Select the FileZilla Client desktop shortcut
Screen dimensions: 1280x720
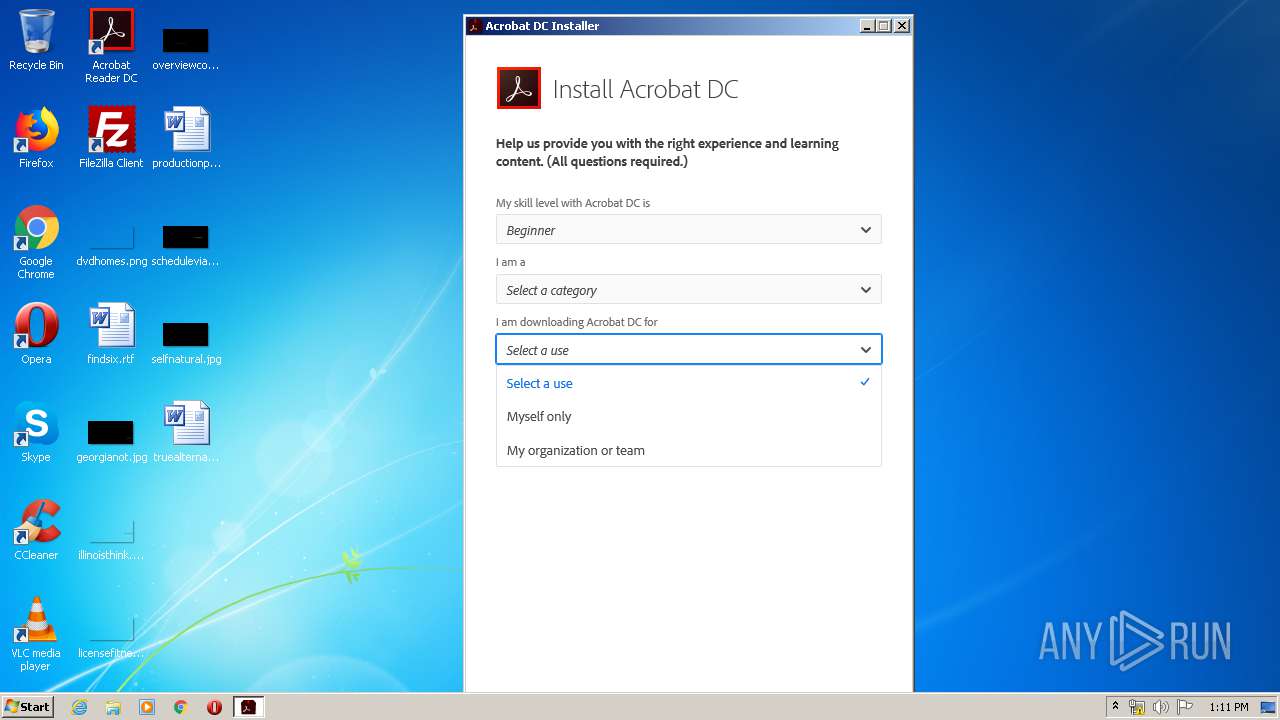click(x=111, y=138)
